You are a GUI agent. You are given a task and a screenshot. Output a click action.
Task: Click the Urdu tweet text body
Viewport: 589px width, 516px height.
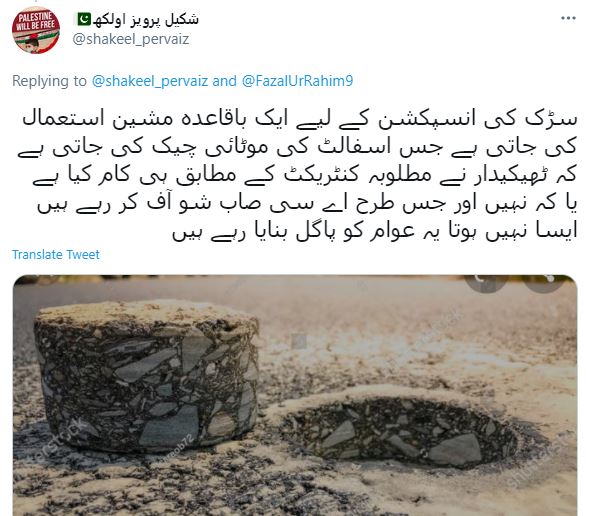[297, 175]
